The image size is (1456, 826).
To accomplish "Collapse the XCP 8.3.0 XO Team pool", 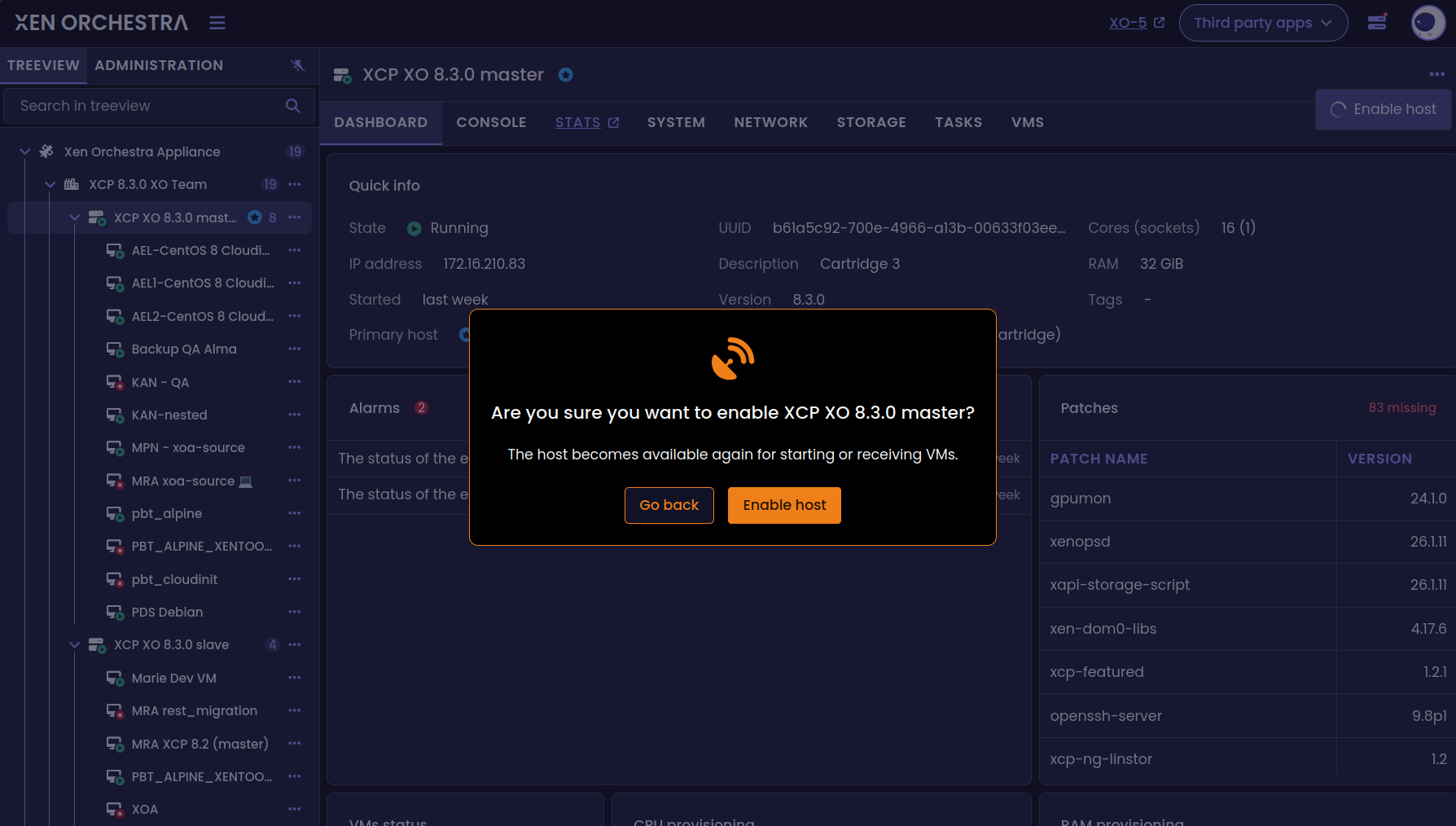I will coord(50,184).
